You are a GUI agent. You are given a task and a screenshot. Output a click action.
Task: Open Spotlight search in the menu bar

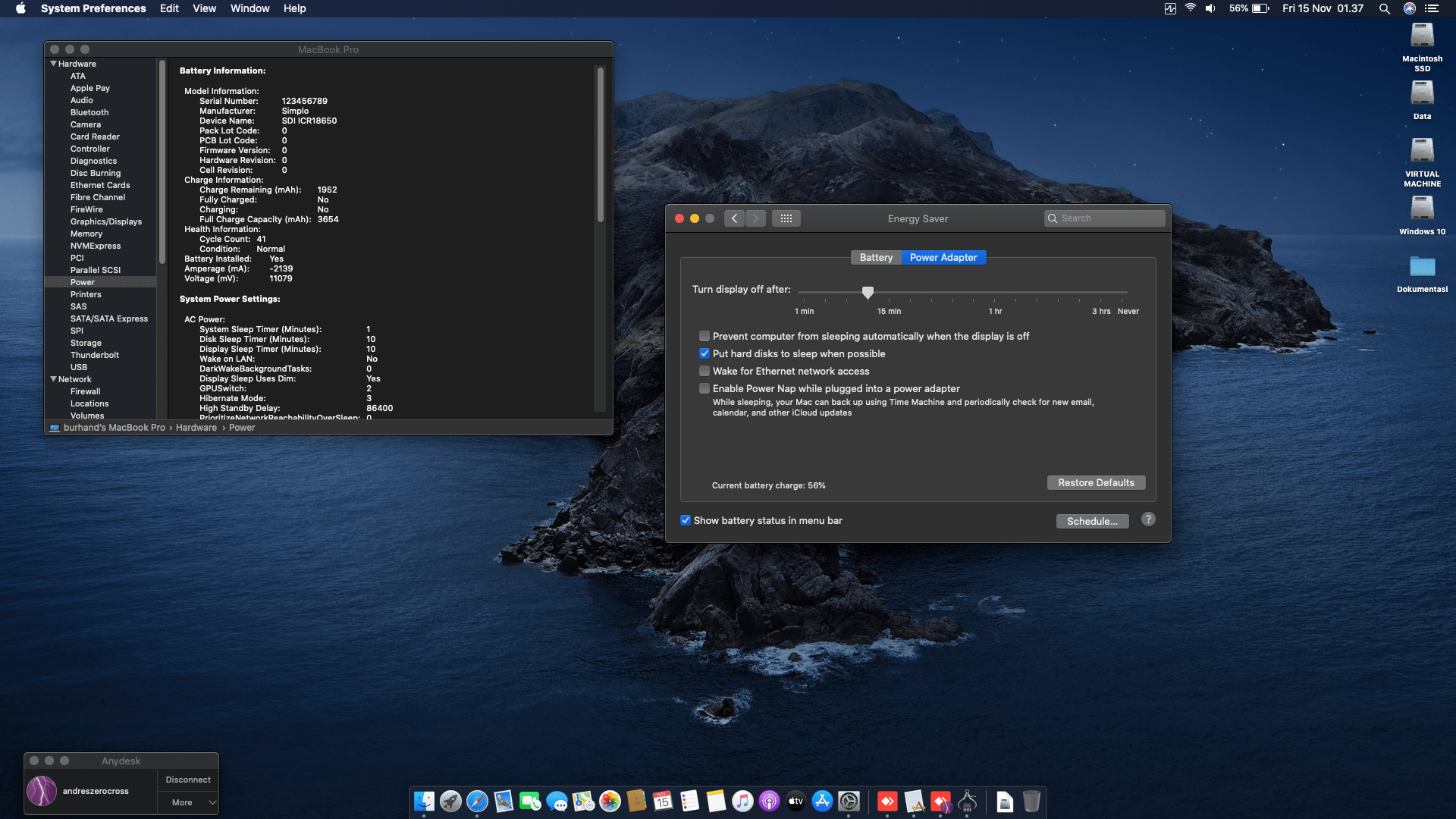(x=1385, y=8)
